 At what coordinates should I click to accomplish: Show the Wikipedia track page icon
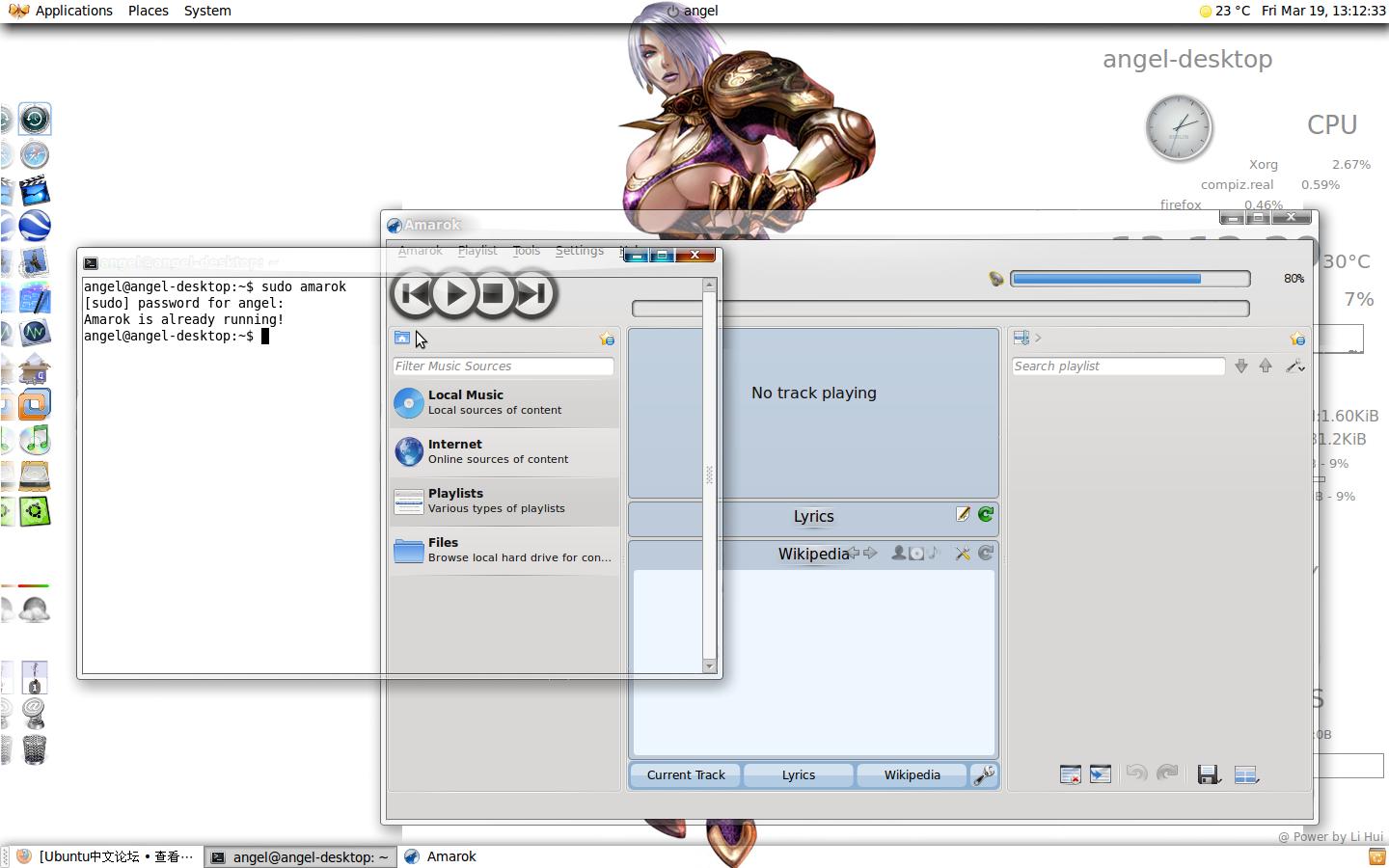(933, 553)
